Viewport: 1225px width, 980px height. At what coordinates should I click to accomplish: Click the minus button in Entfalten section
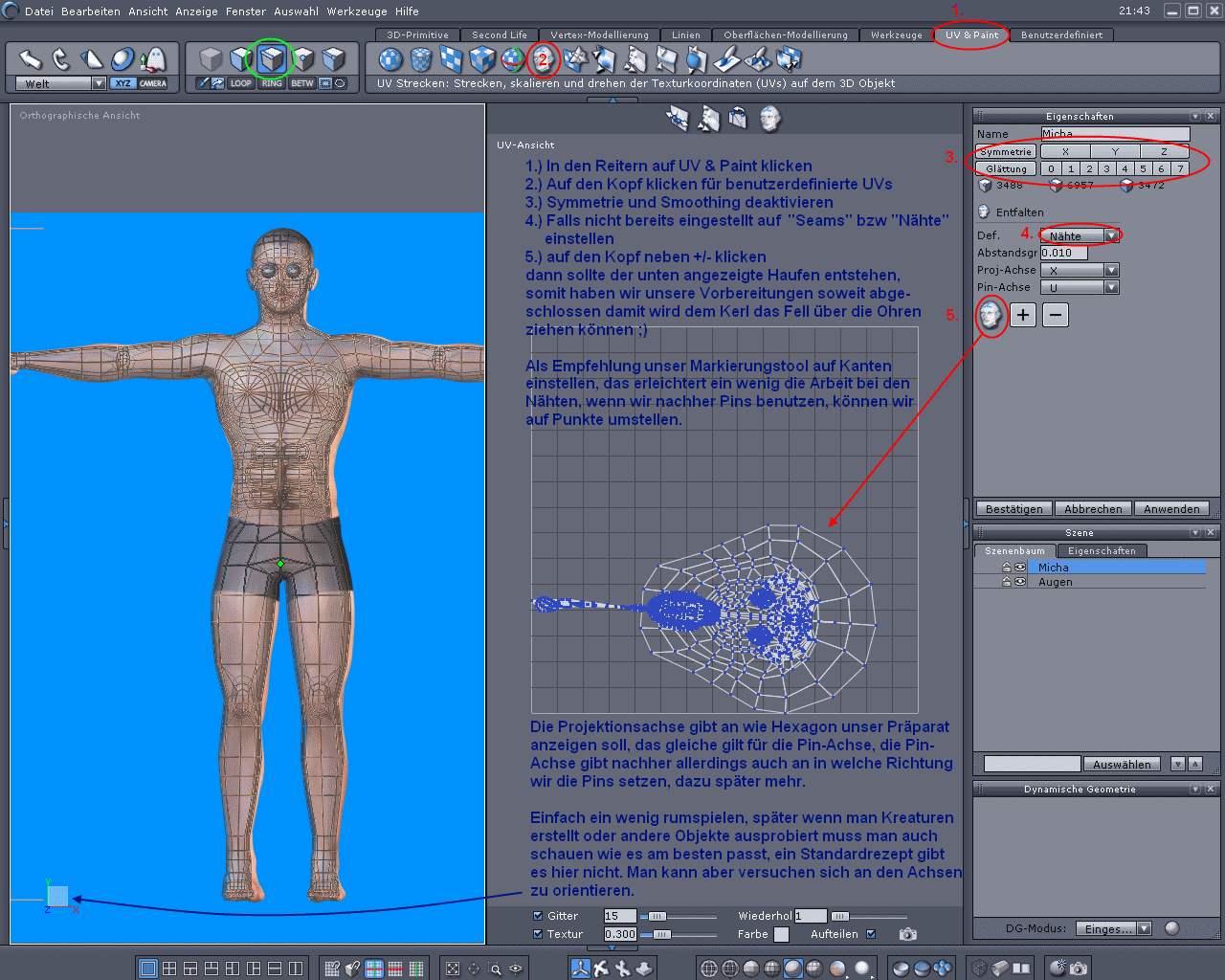(1055, 315)
